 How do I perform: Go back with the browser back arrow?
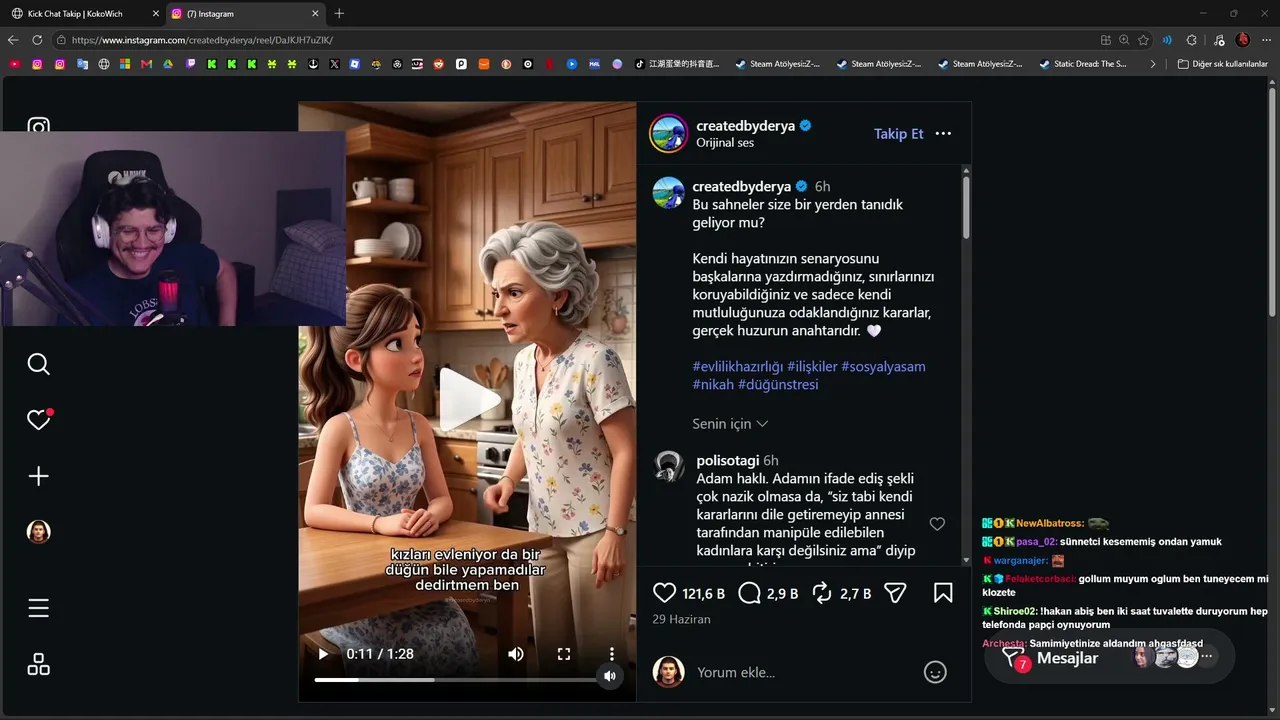pyautogui.click(x=13, y=40)
